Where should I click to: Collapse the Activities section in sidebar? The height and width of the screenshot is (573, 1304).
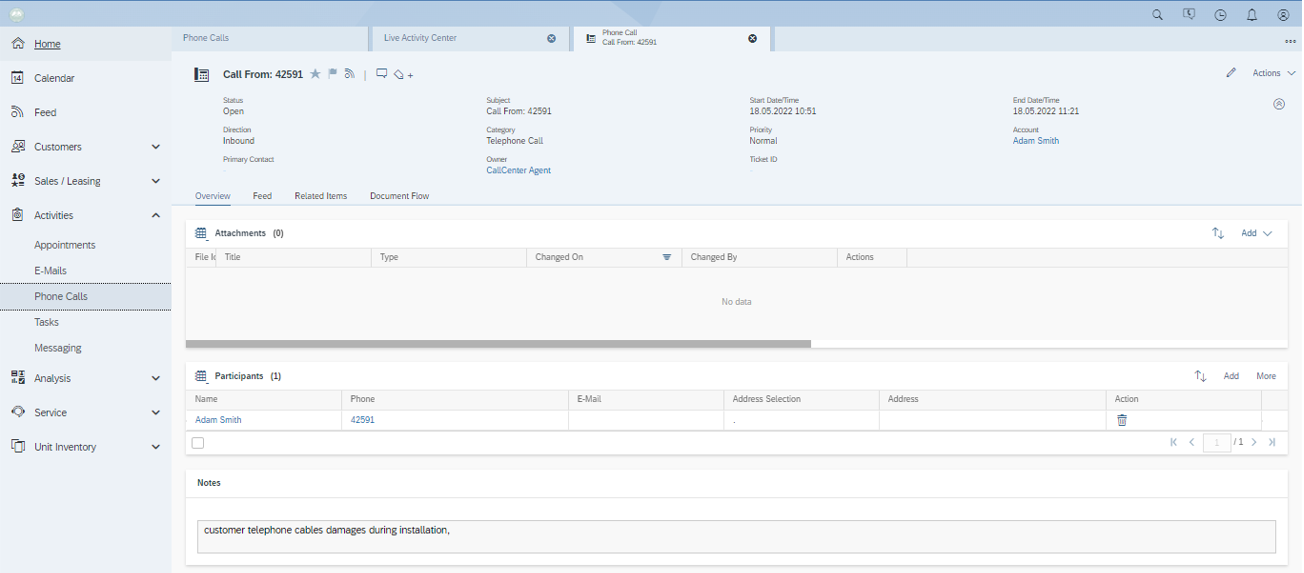[x=155, y=215]
